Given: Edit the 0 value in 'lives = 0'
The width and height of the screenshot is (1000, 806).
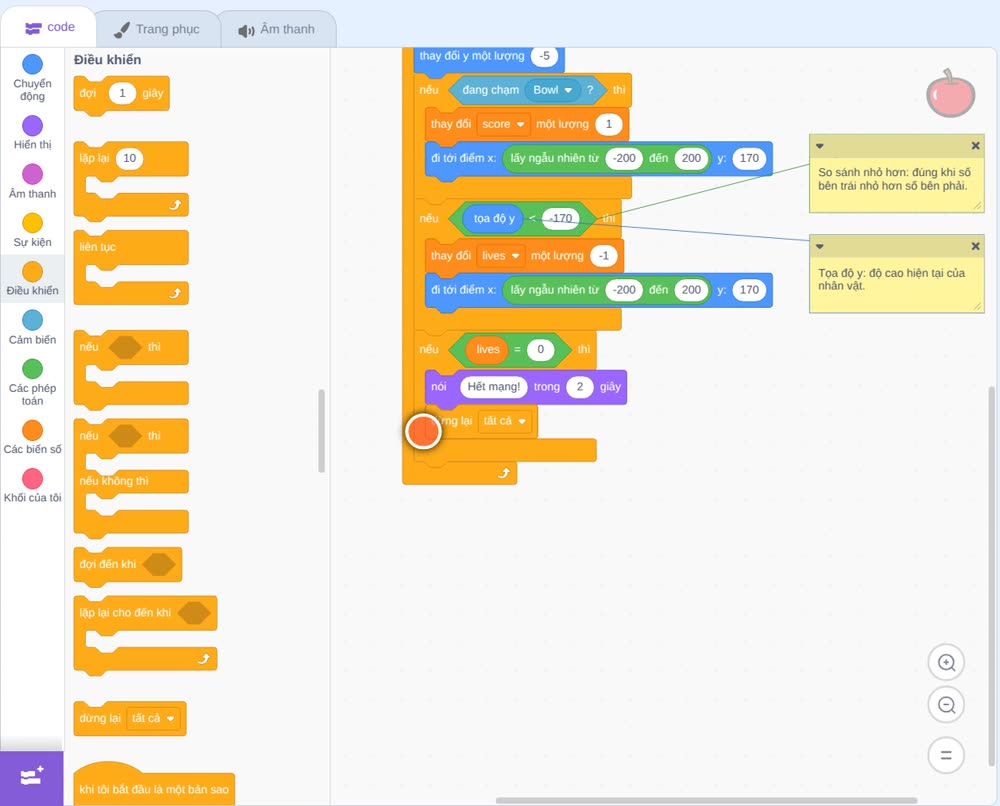Looking at the screenshot, I should (x=540, y=349).
